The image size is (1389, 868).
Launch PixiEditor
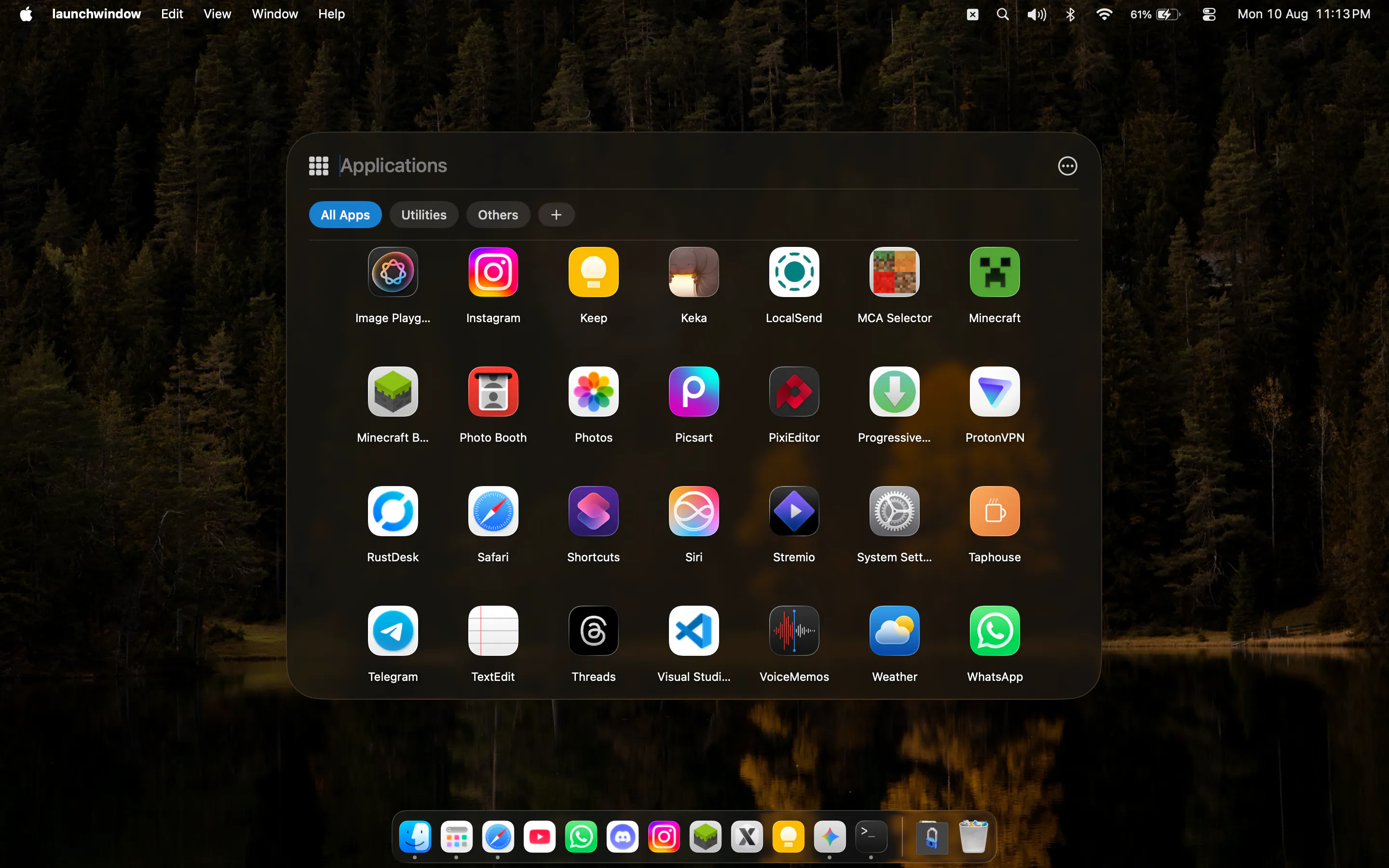(794, 392)
